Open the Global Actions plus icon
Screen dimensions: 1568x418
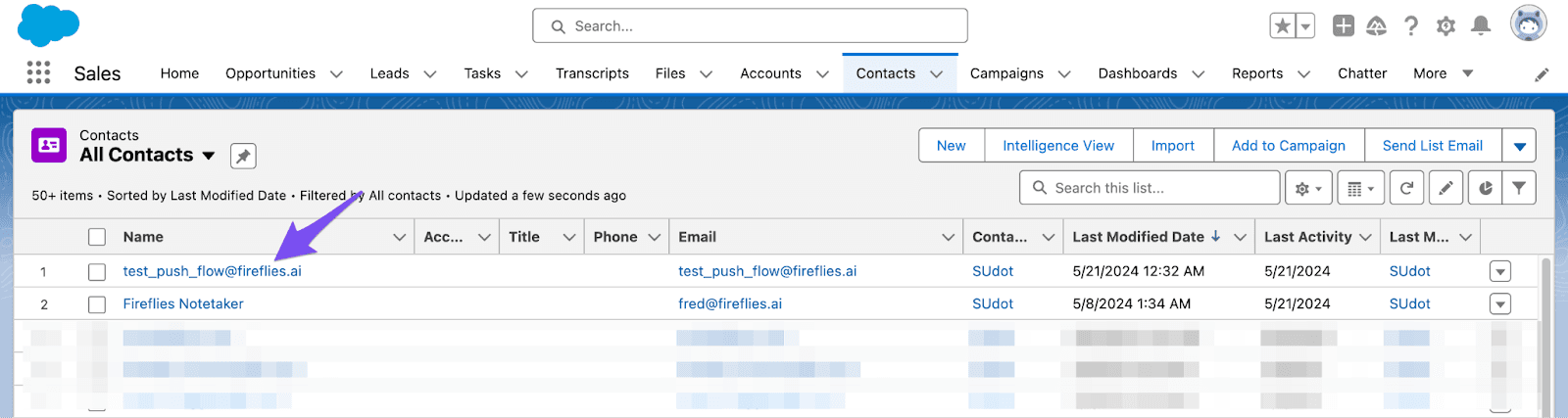(x=1344, y=26)
